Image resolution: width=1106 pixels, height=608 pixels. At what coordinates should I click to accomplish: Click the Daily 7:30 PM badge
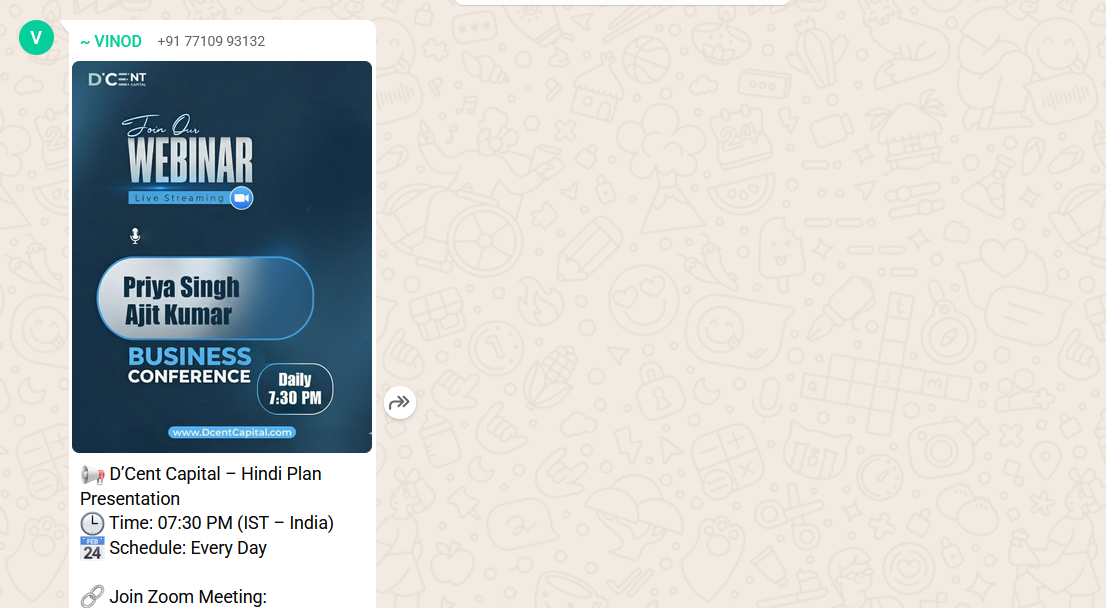tap(295, 389)
